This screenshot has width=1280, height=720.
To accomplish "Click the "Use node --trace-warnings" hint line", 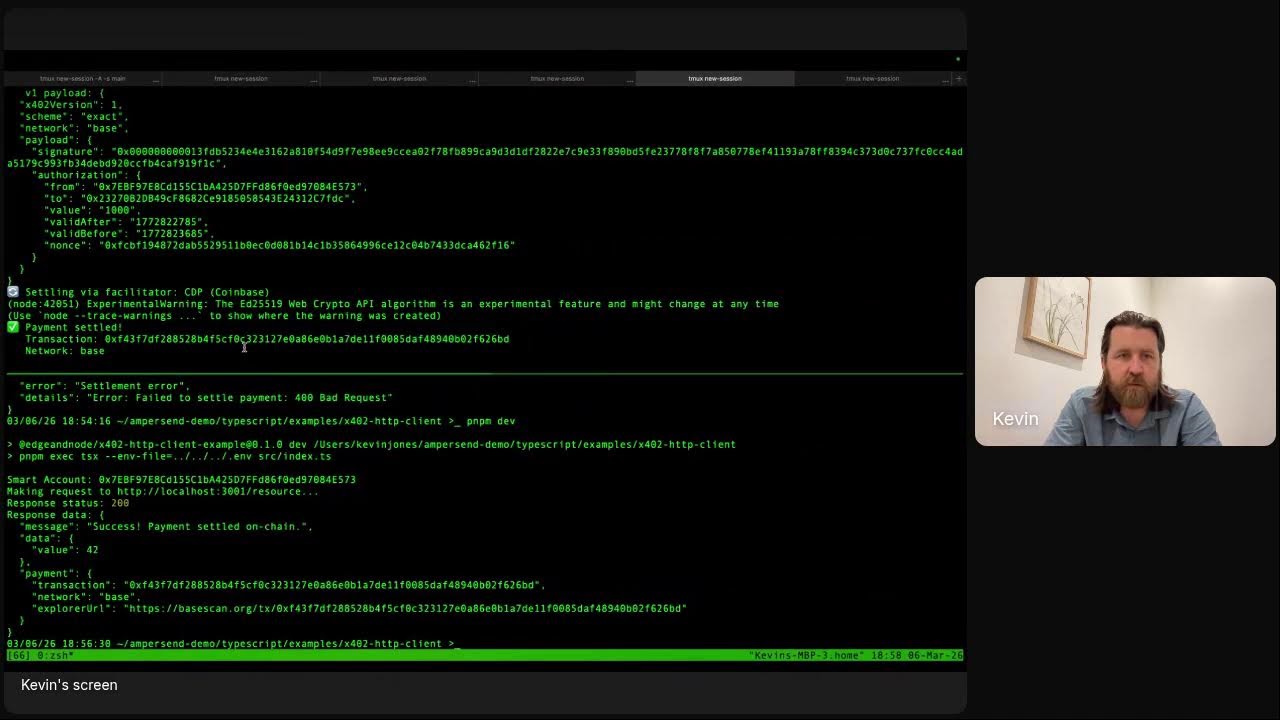I will click(x=224, y=316).
